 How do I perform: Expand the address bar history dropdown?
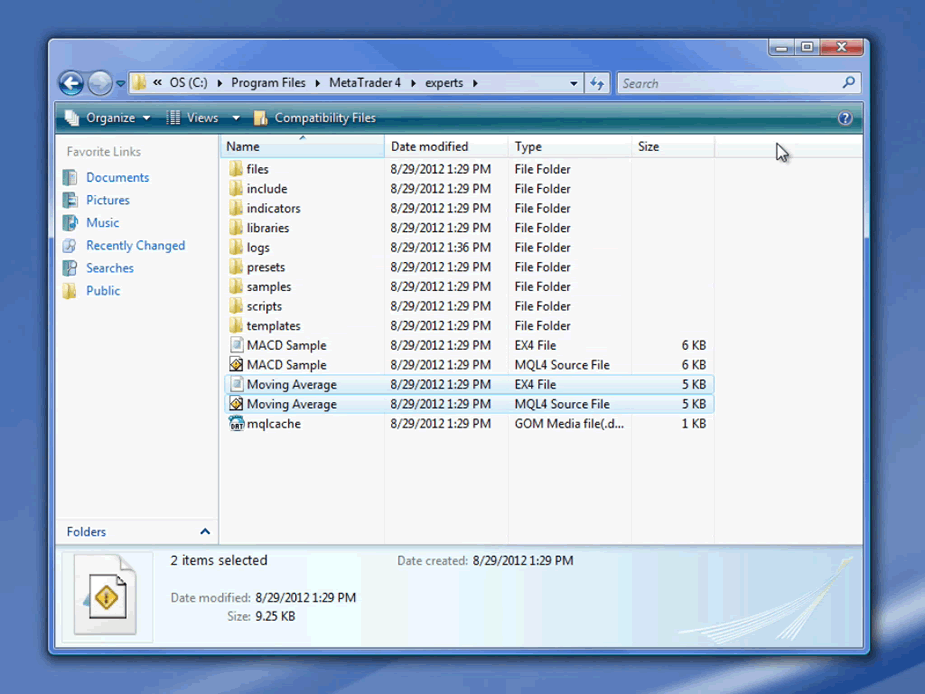coord(573,83)
